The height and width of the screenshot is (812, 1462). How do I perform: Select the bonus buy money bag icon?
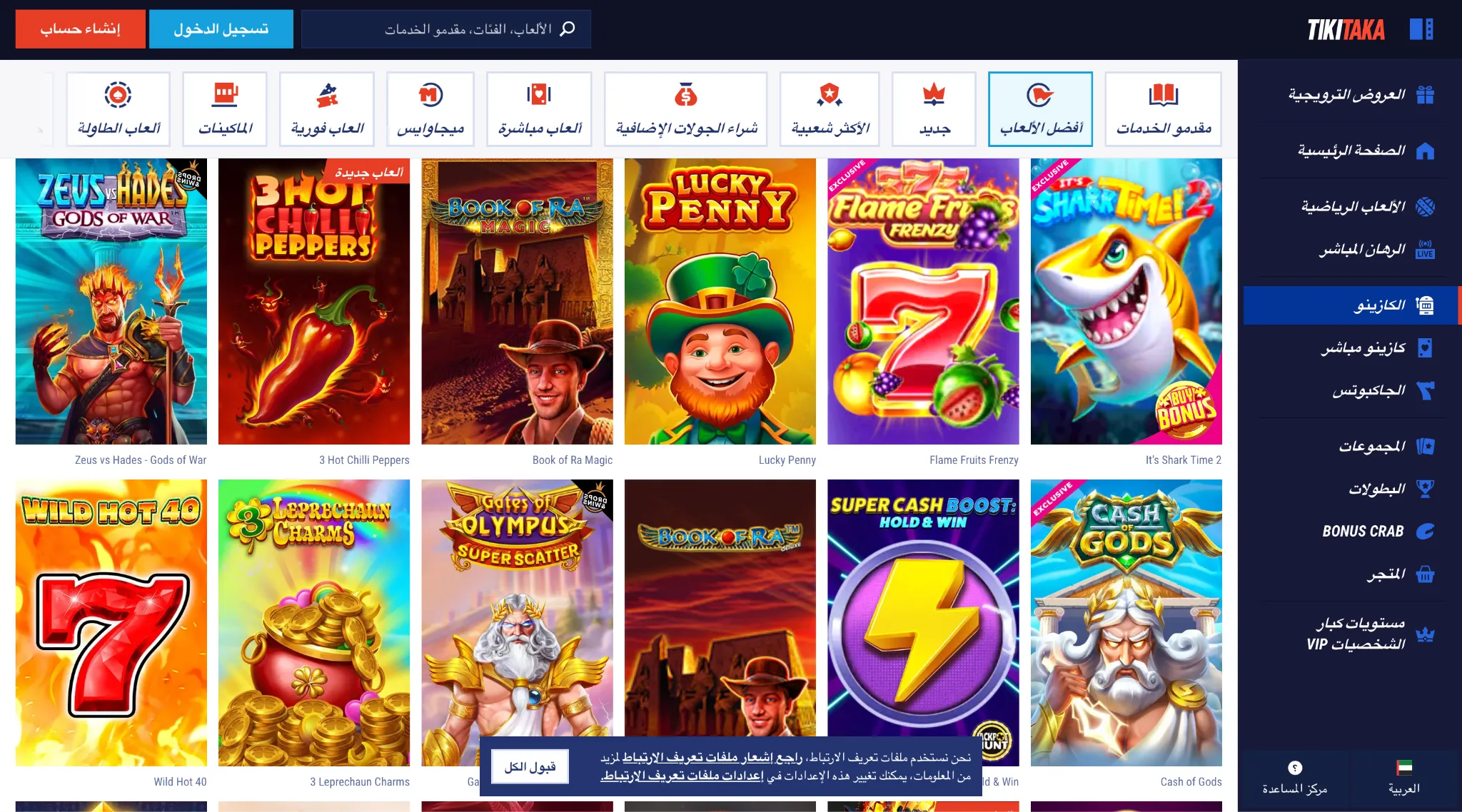(x=685, y=95)
